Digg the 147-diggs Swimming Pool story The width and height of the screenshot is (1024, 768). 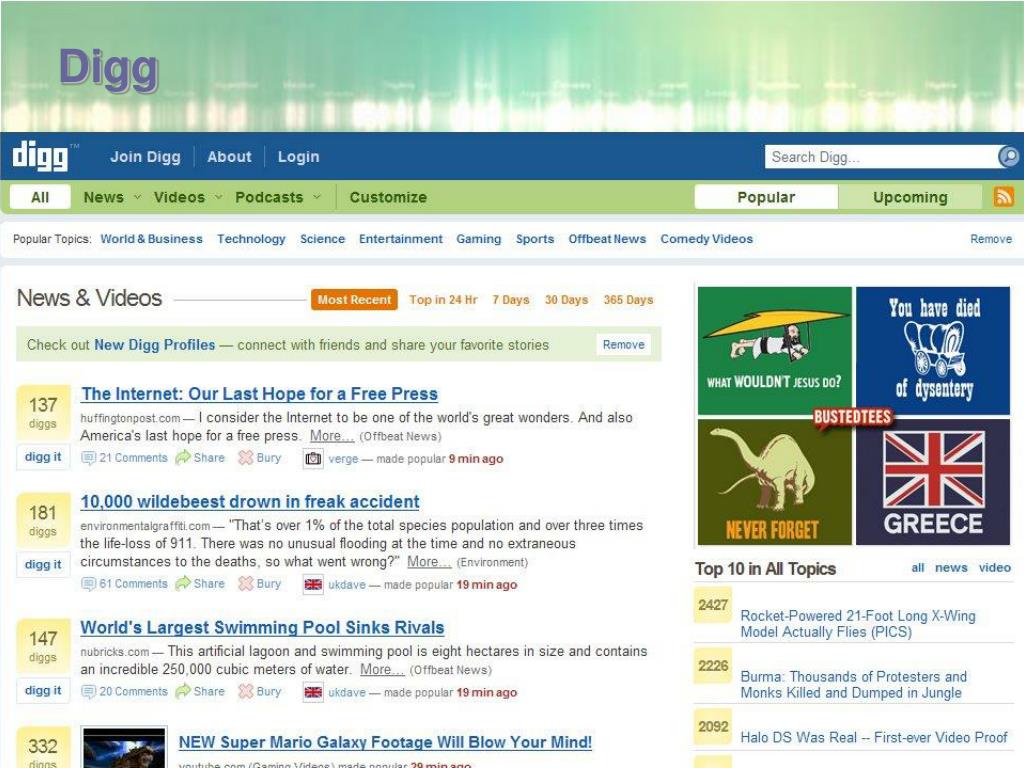(42, 690)
